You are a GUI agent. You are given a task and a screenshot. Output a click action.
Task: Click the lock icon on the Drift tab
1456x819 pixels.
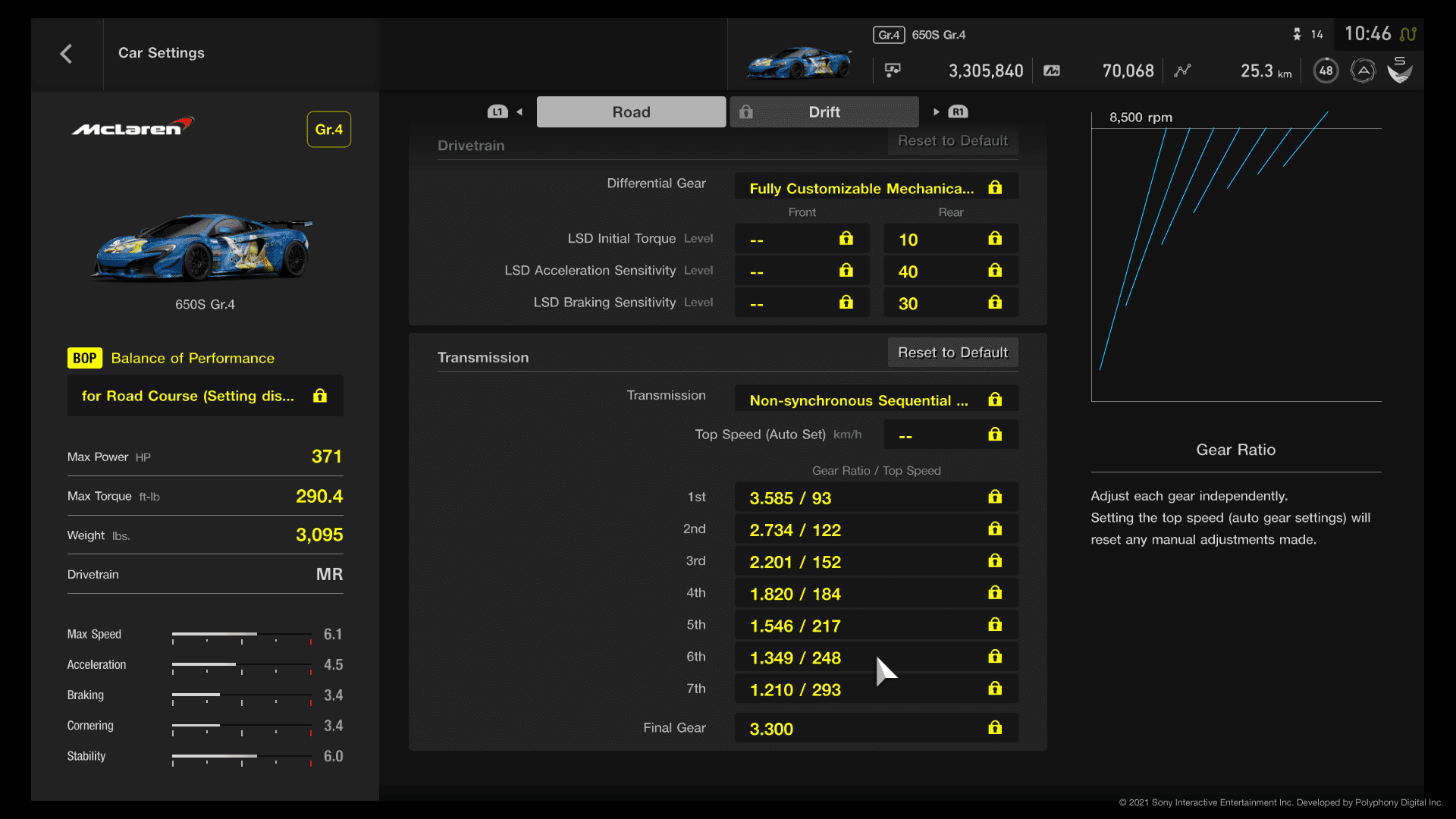click(746, 112)
